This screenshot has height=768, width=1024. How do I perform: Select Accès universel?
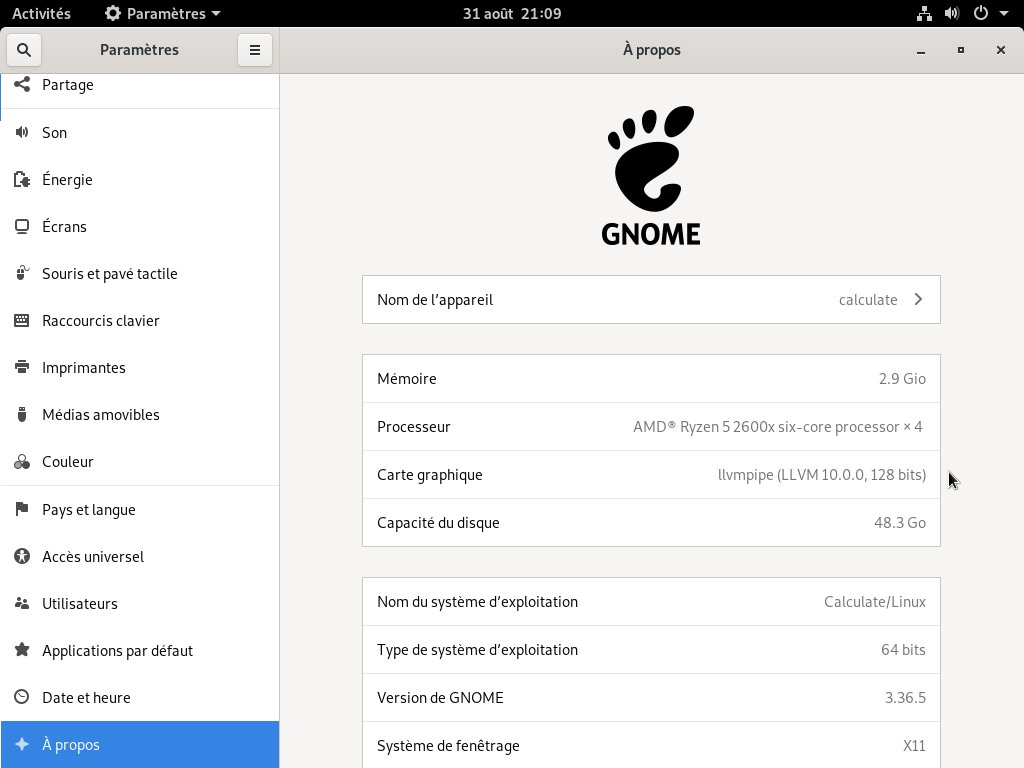click(140, 556)
